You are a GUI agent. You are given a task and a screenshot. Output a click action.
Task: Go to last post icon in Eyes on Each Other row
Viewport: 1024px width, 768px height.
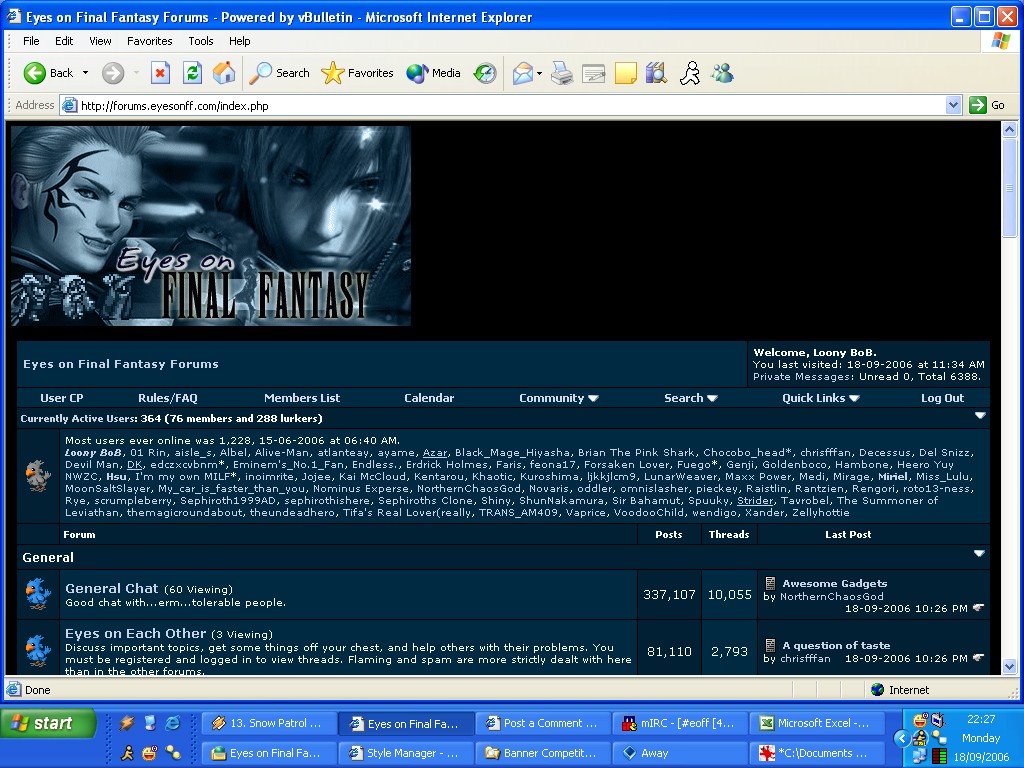click(978, 658)
